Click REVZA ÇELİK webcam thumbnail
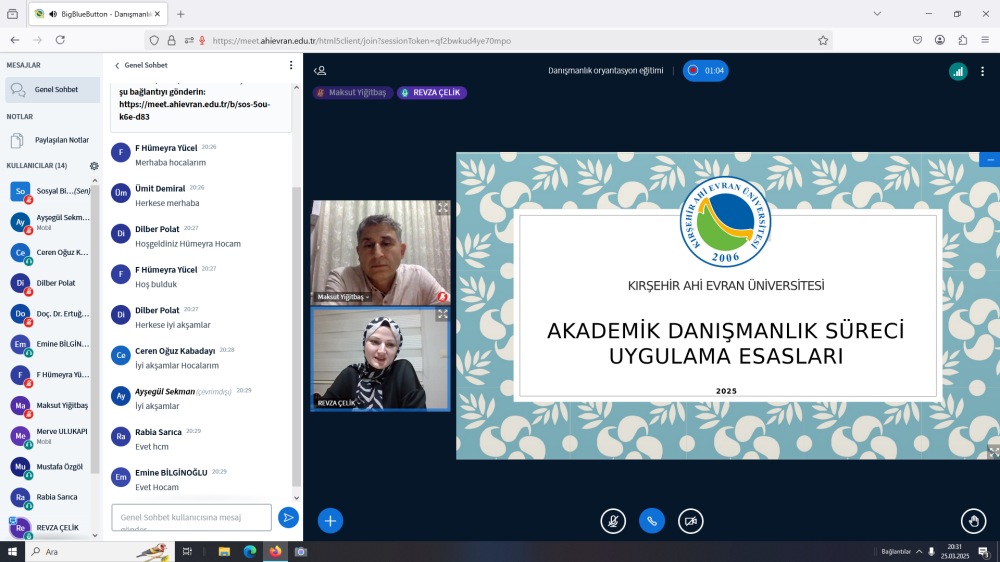 pyautogui.click(x=380, y=359)
